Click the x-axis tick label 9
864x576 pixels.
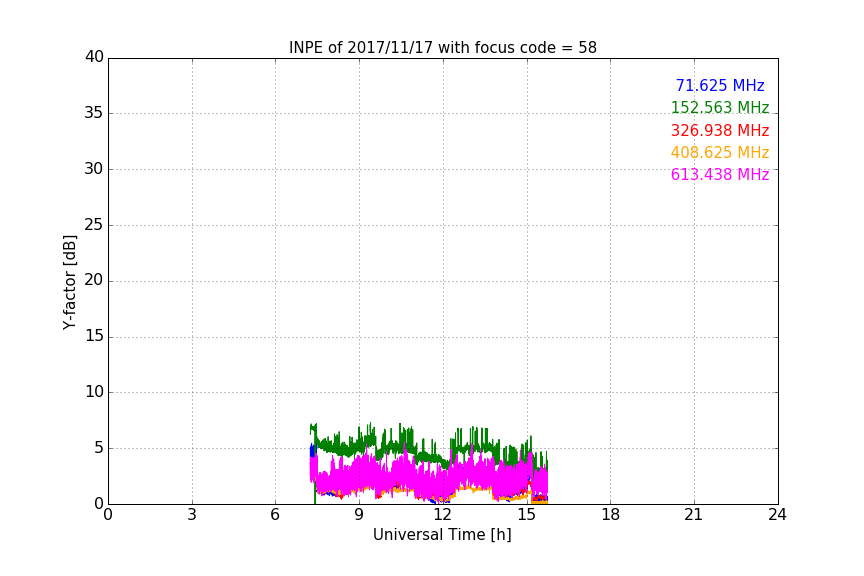(x=359, y=515)
